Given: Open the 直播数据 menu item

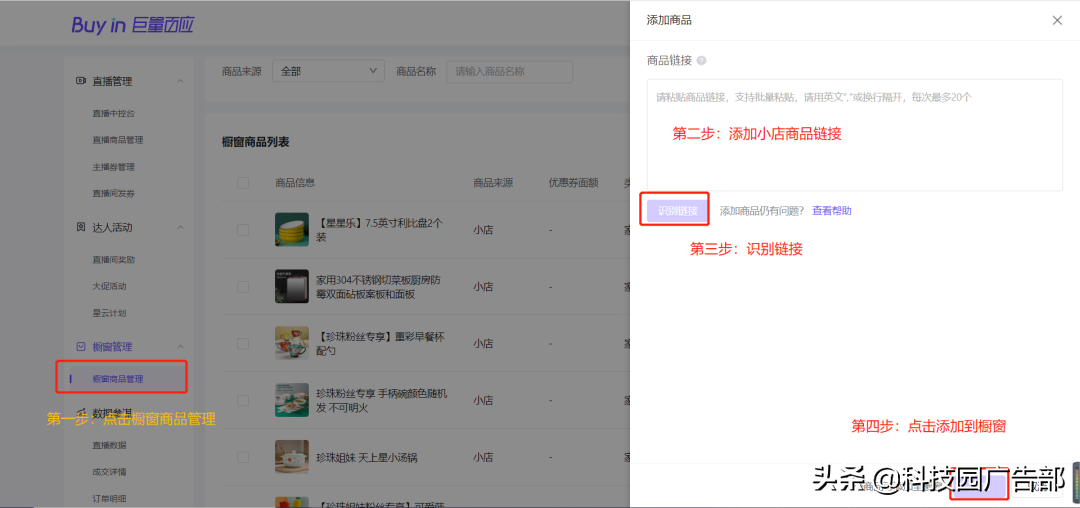Looking at the screenshot, I should pos(109,445).
